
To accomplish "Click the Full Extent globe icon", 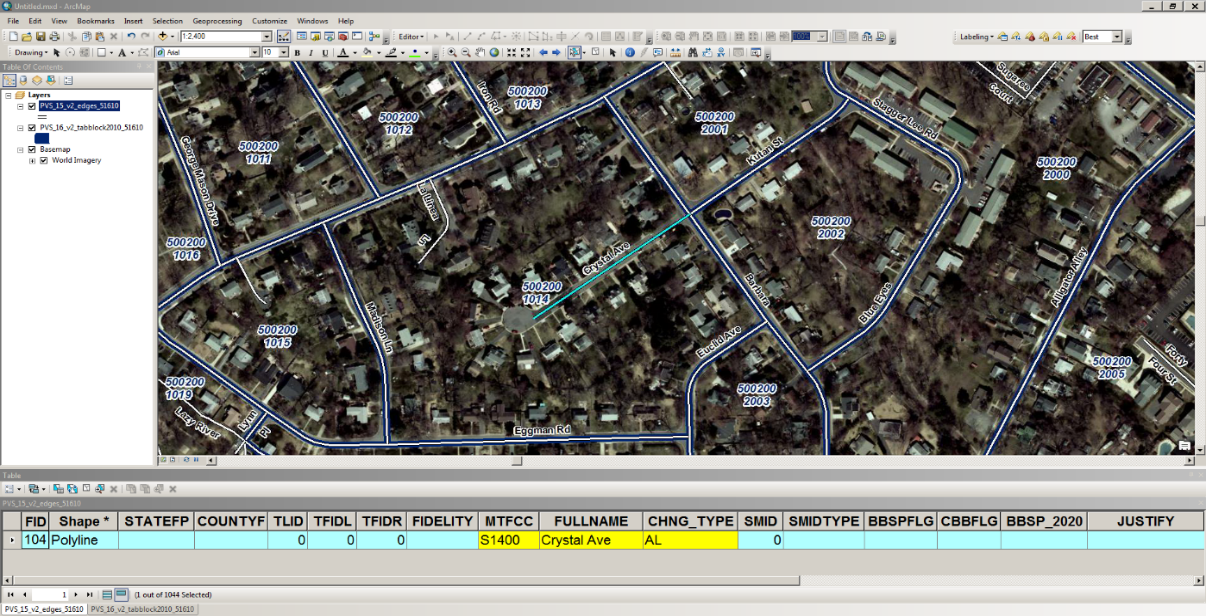I will tap(496, 52).
